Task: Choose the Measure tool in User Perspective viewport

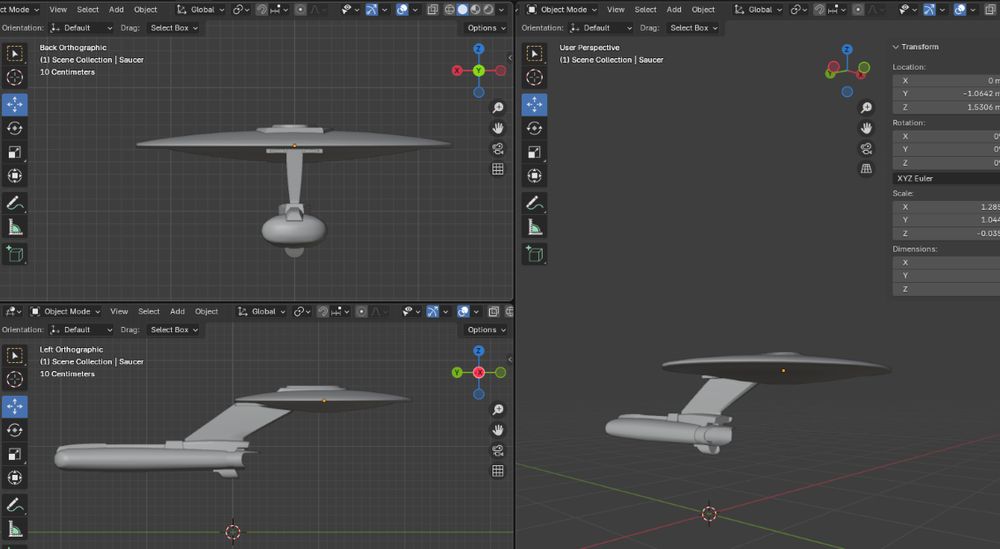Action: (534, 227)
